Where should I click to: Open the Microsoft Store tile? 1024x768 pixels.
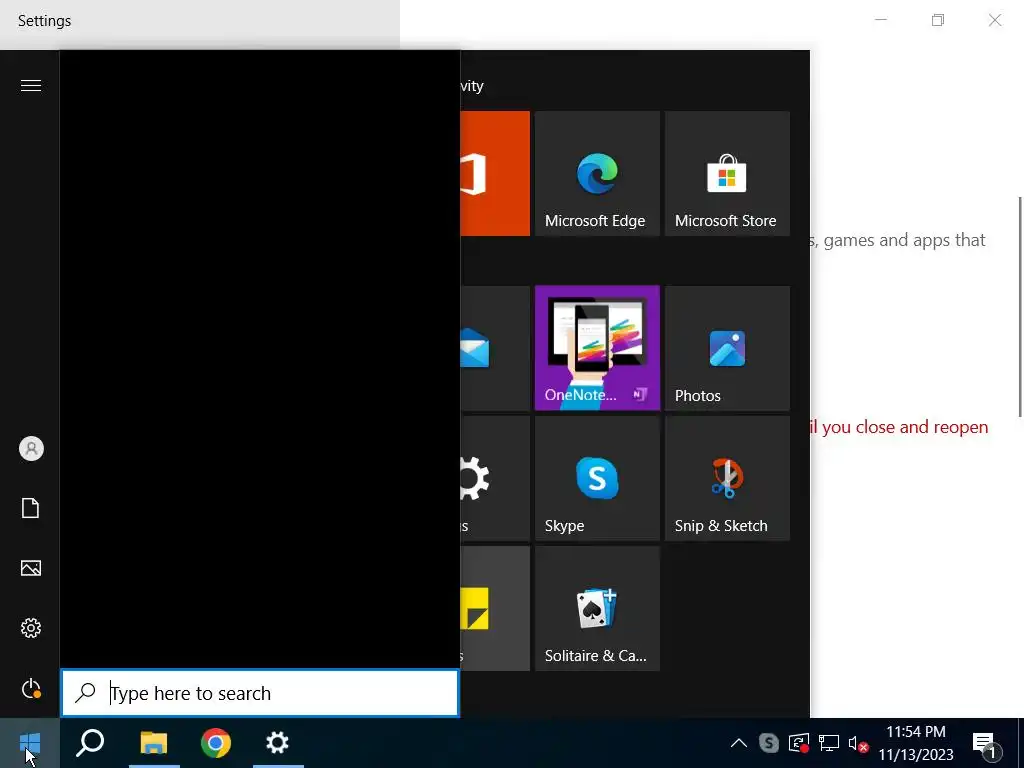727,173
